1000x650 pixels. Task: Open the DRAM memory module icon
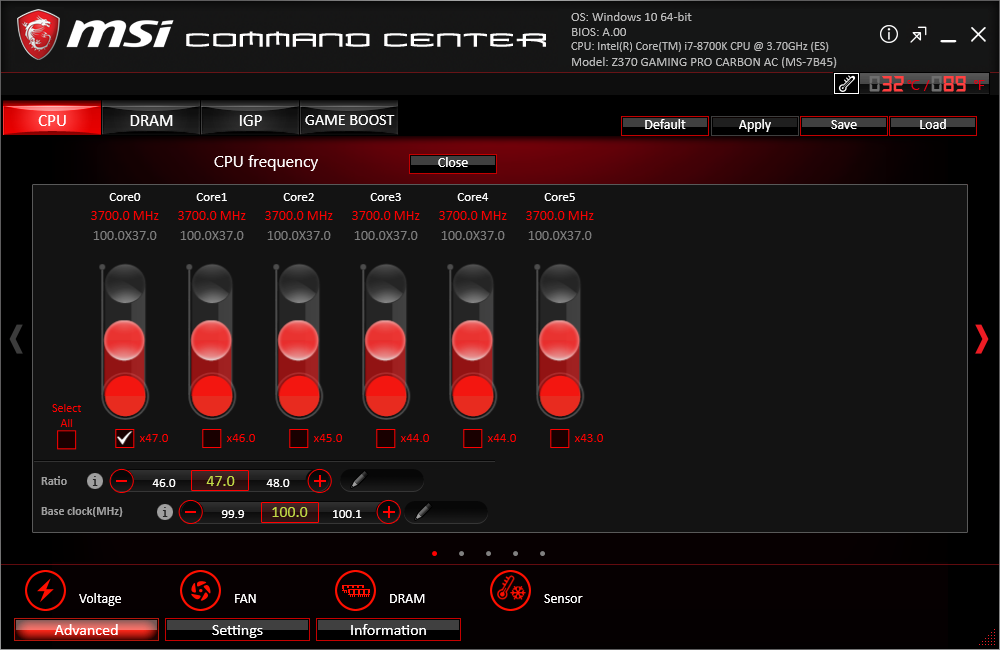click(x=355, y=590)
